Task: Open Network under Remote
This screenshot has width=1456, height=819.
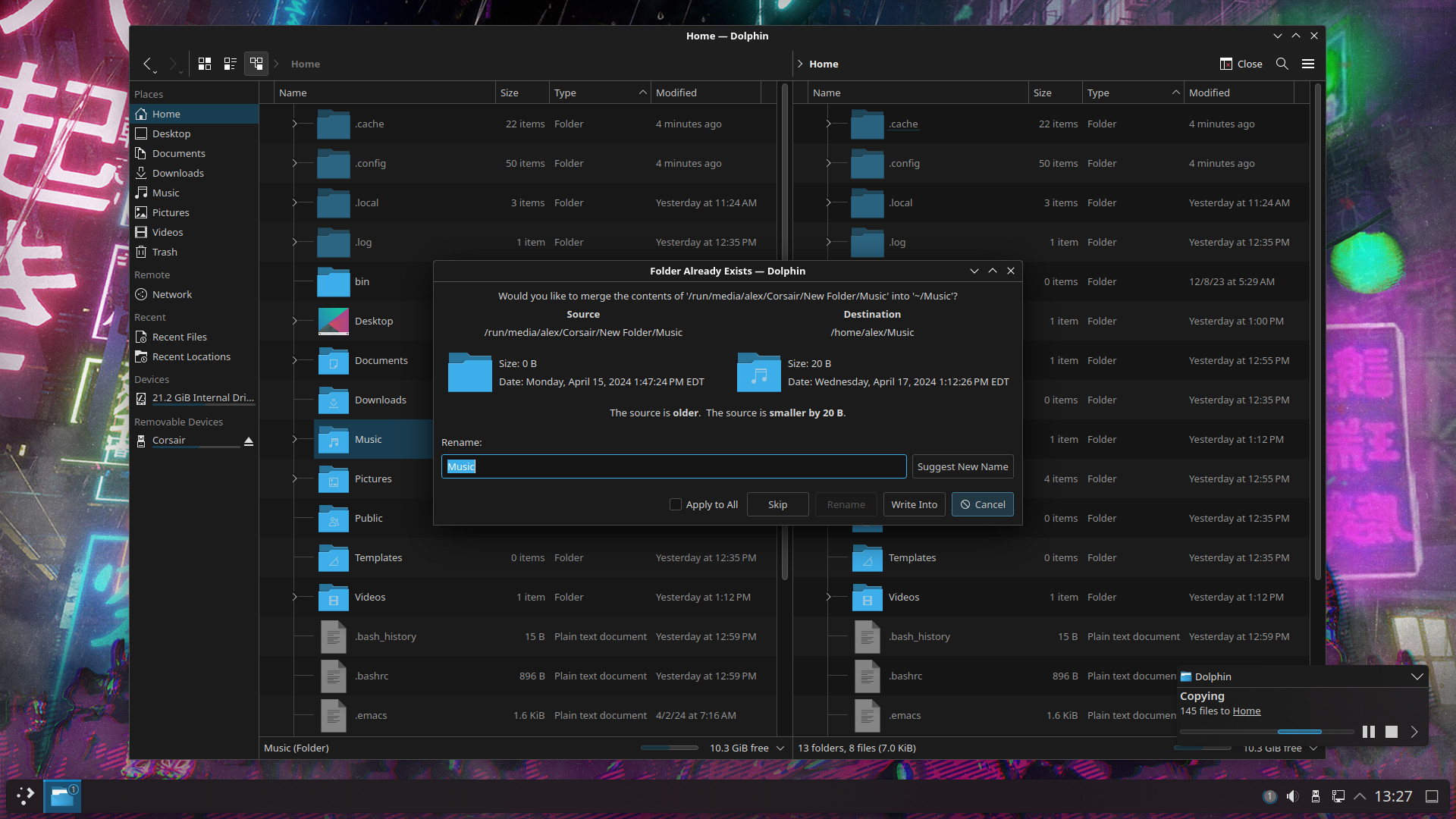Action: (195, 294)
